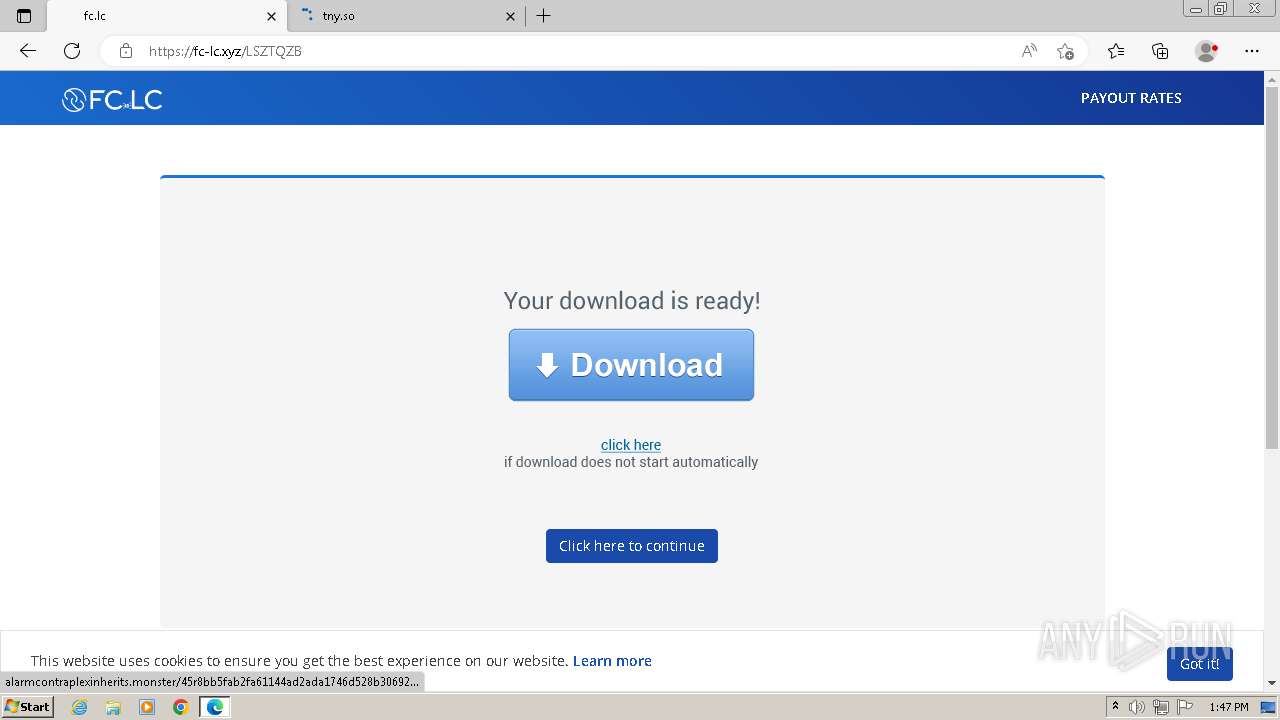
Task: Open a new browser tab
Action: click(x=544, y=16)
